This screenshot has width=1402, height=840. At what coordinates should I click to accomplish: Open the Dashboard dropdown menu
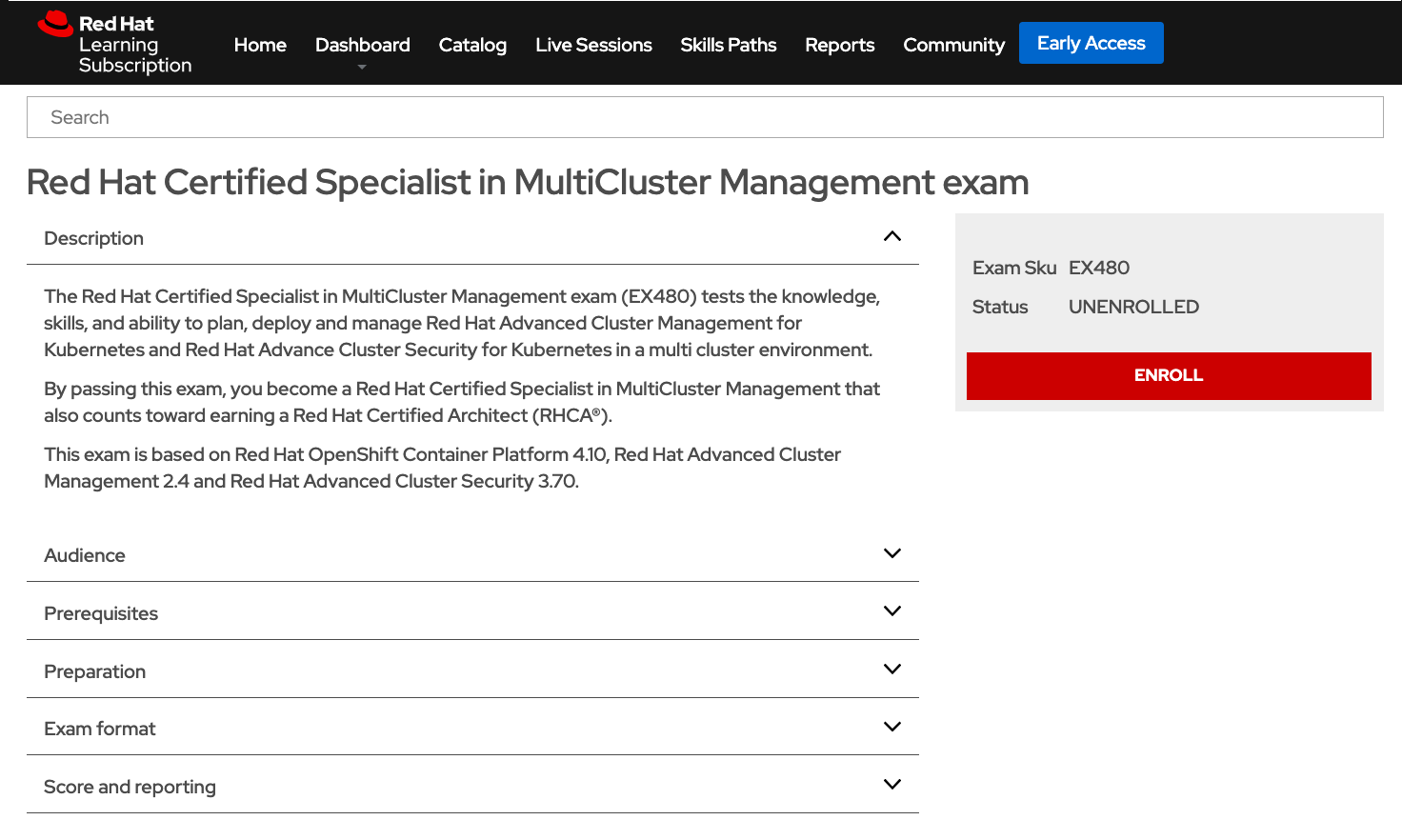point(362,45)
